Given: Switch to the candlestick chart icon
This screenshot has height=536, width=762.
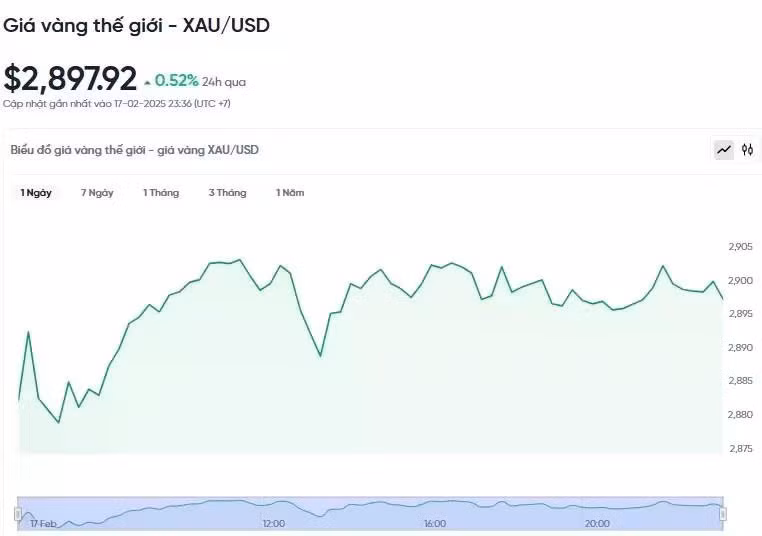Looking at the screenshot, I should coord(747,150).
